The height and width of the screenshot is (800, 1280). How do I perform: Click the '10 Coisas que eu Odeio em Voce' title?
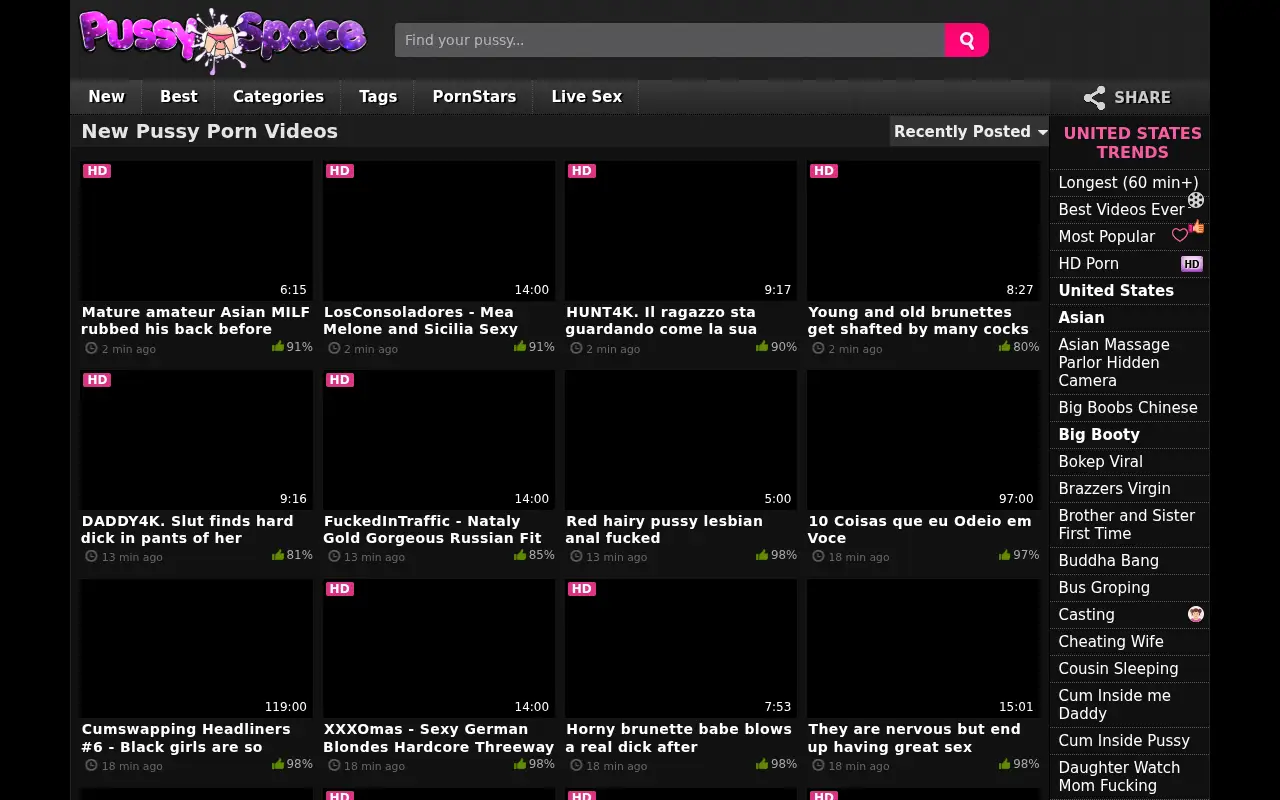[920, 529]
